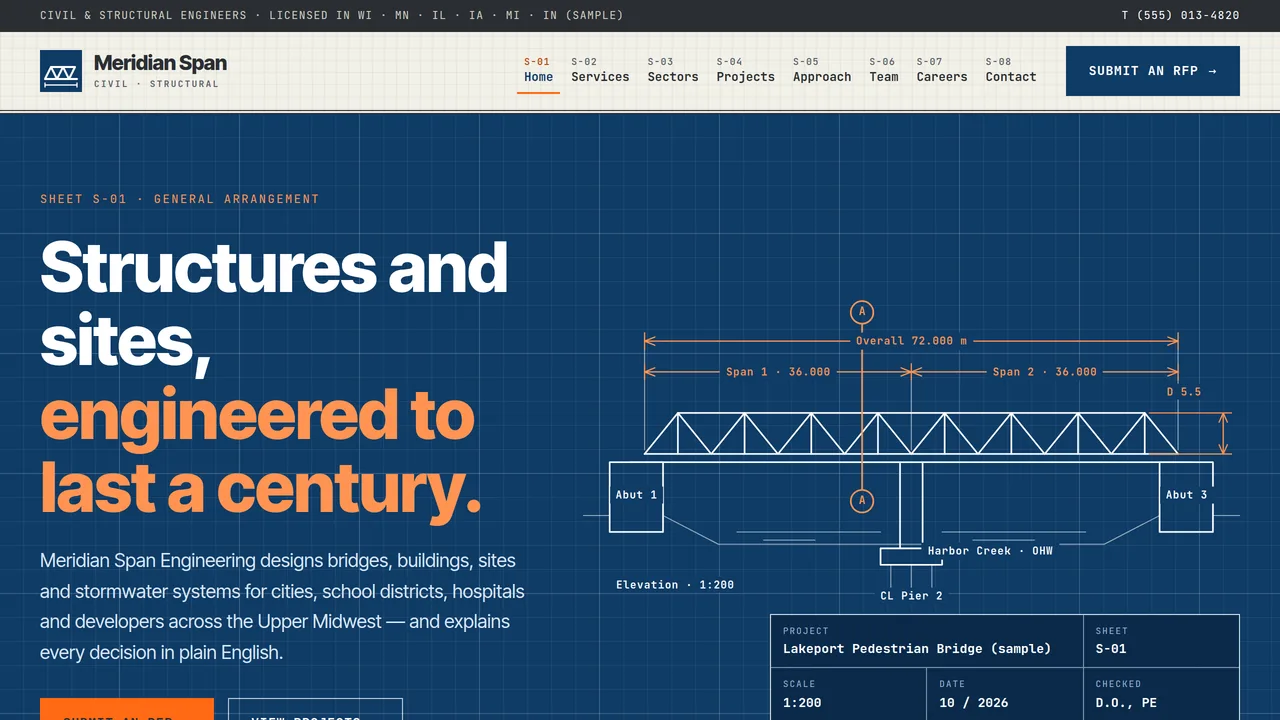Click the View Projects outlined button
Screen dimensions: 1280x720
coord(315,709)
